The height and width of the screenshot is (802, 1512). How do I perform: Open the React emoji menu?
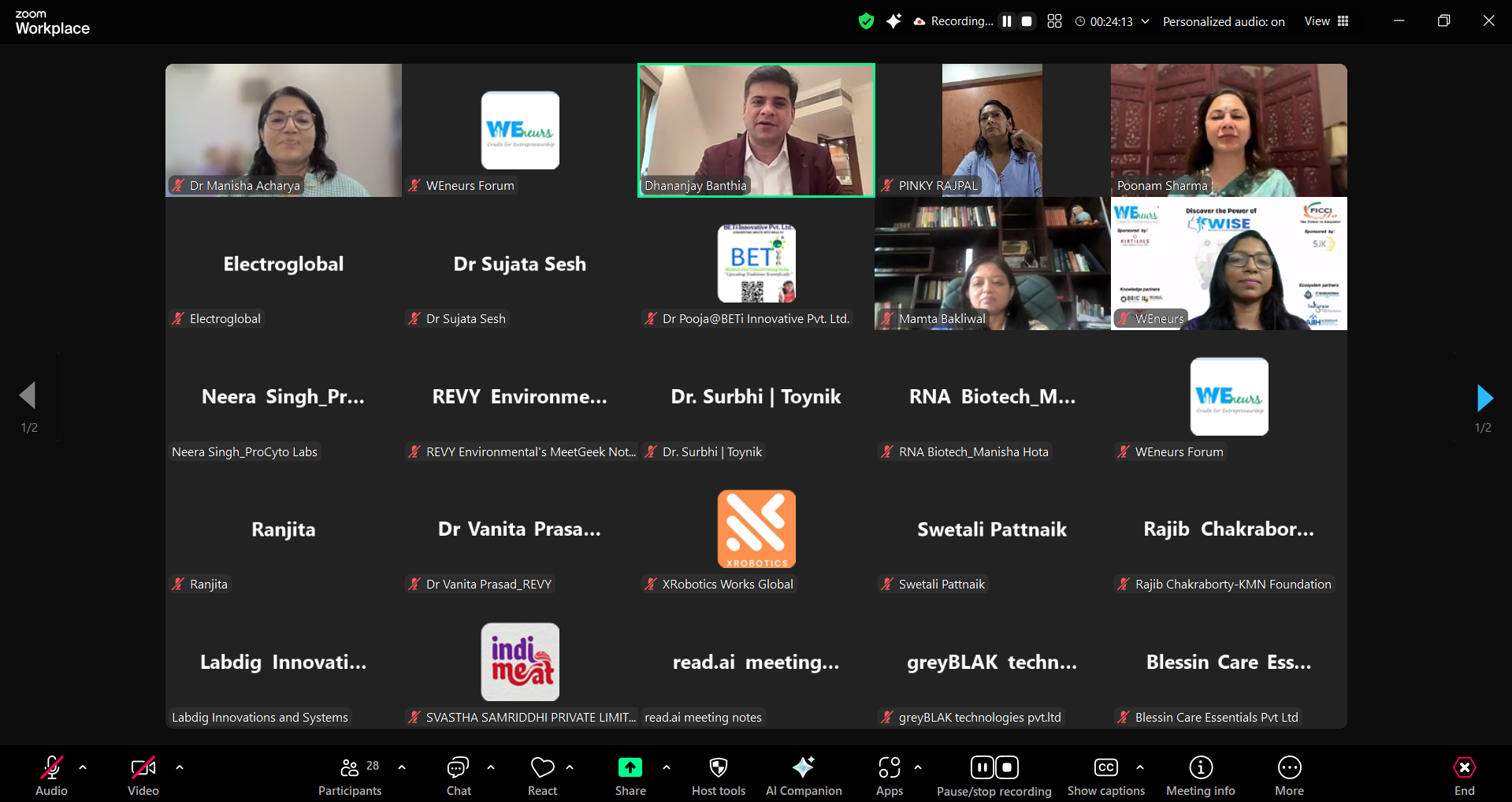click(x=542, y=776)
